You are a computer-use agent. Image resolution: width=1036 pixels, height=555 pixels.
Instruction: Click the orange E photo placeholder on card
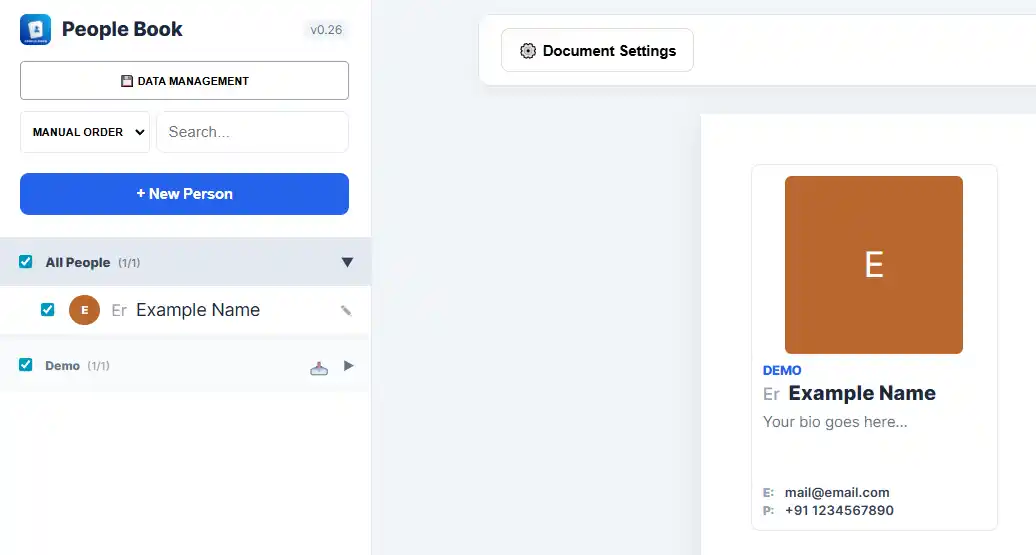[873, 265]
